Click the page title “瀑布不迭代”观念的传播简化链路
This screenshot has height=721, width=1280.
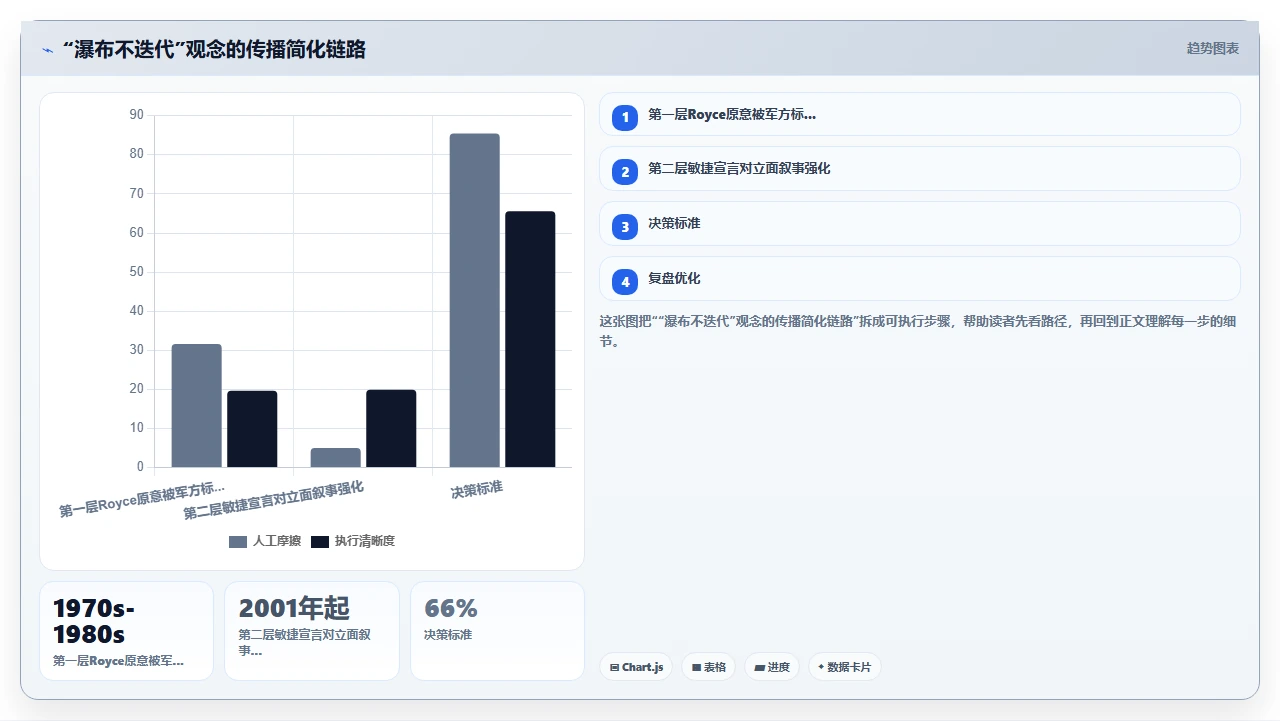[214, 49]
